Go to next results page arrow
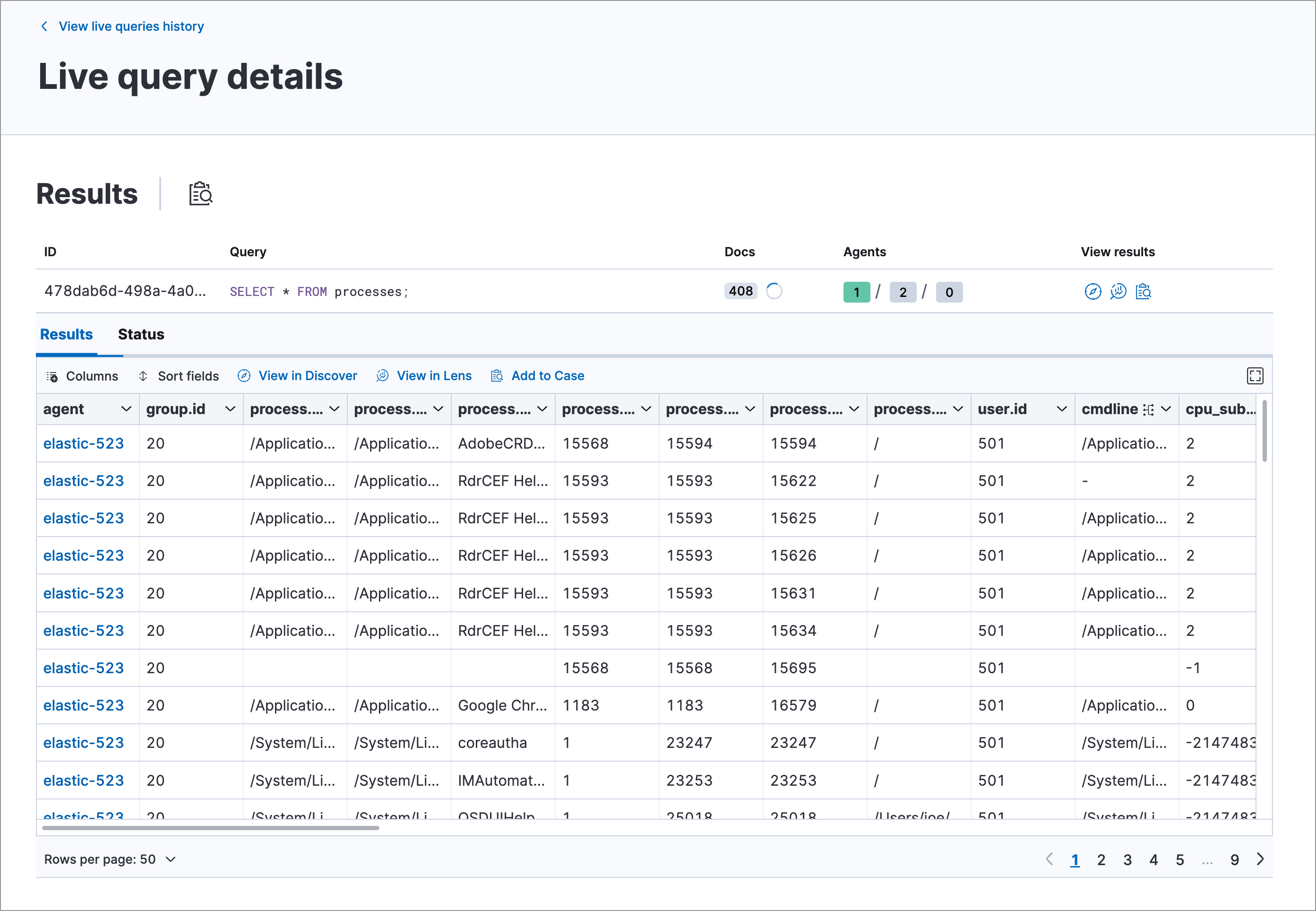 [1261, 859]
